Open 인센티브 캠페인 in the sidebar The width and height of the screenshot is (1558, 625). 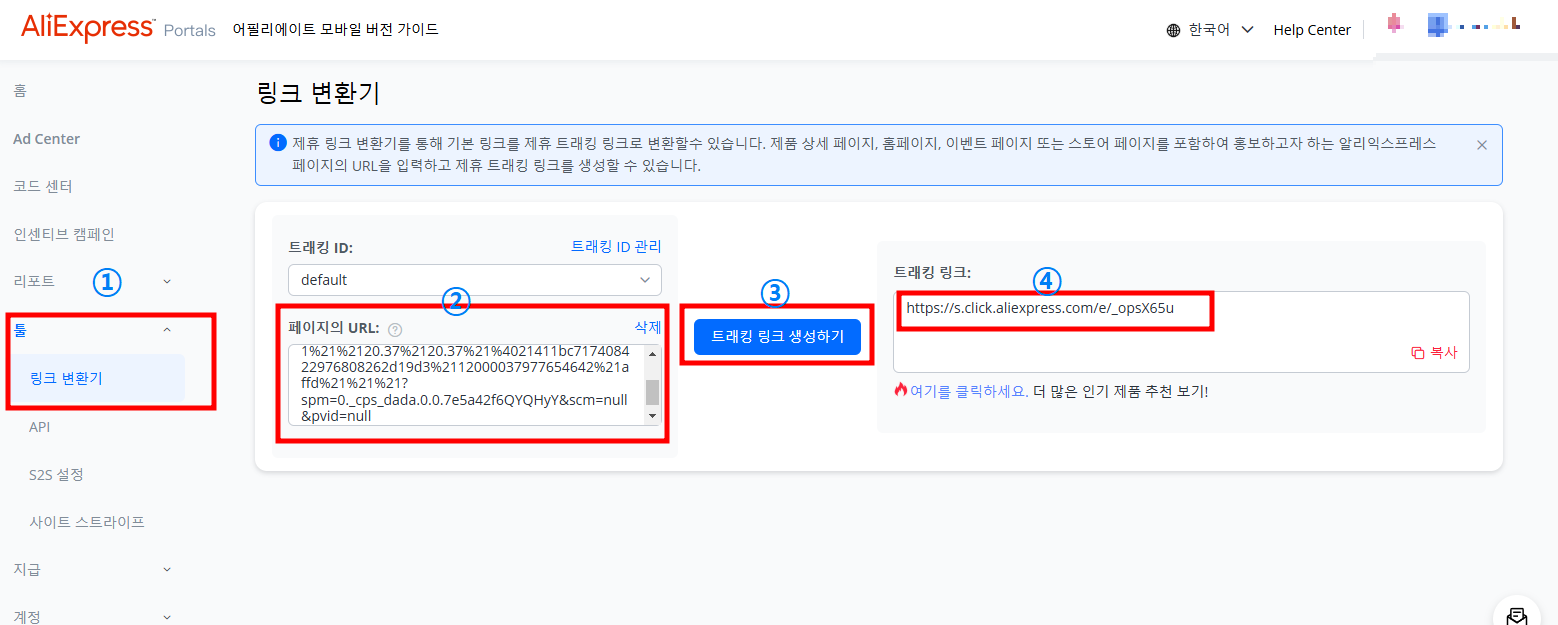click(64, 235)
